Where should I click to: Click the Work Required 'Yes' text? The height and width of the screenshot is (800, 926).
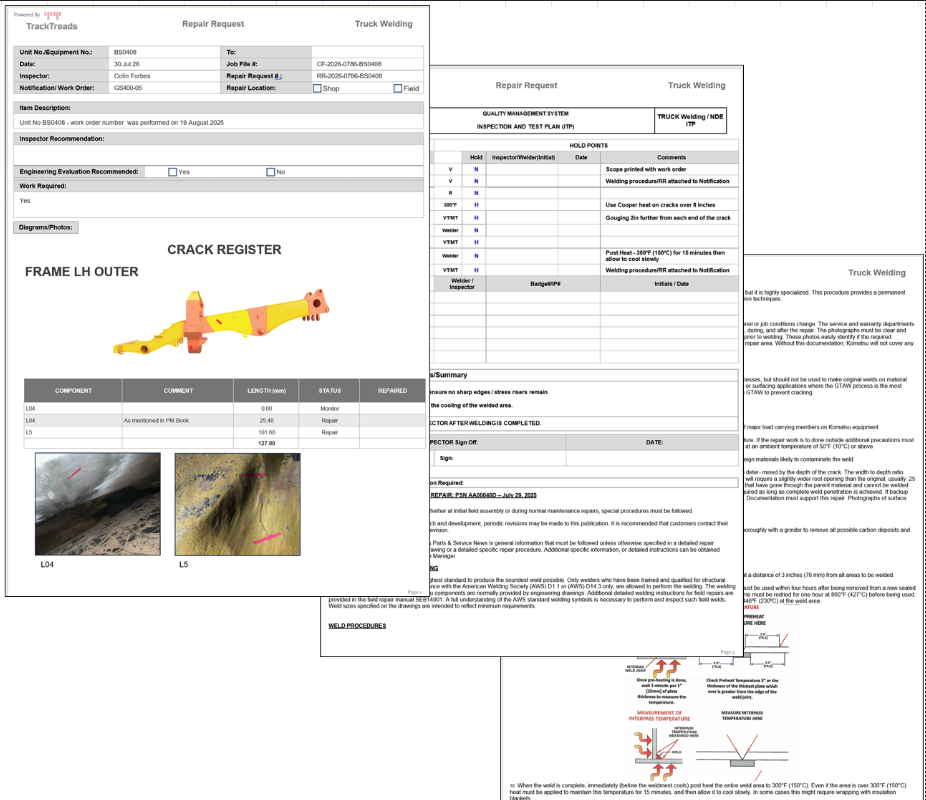tap(25, 201)
